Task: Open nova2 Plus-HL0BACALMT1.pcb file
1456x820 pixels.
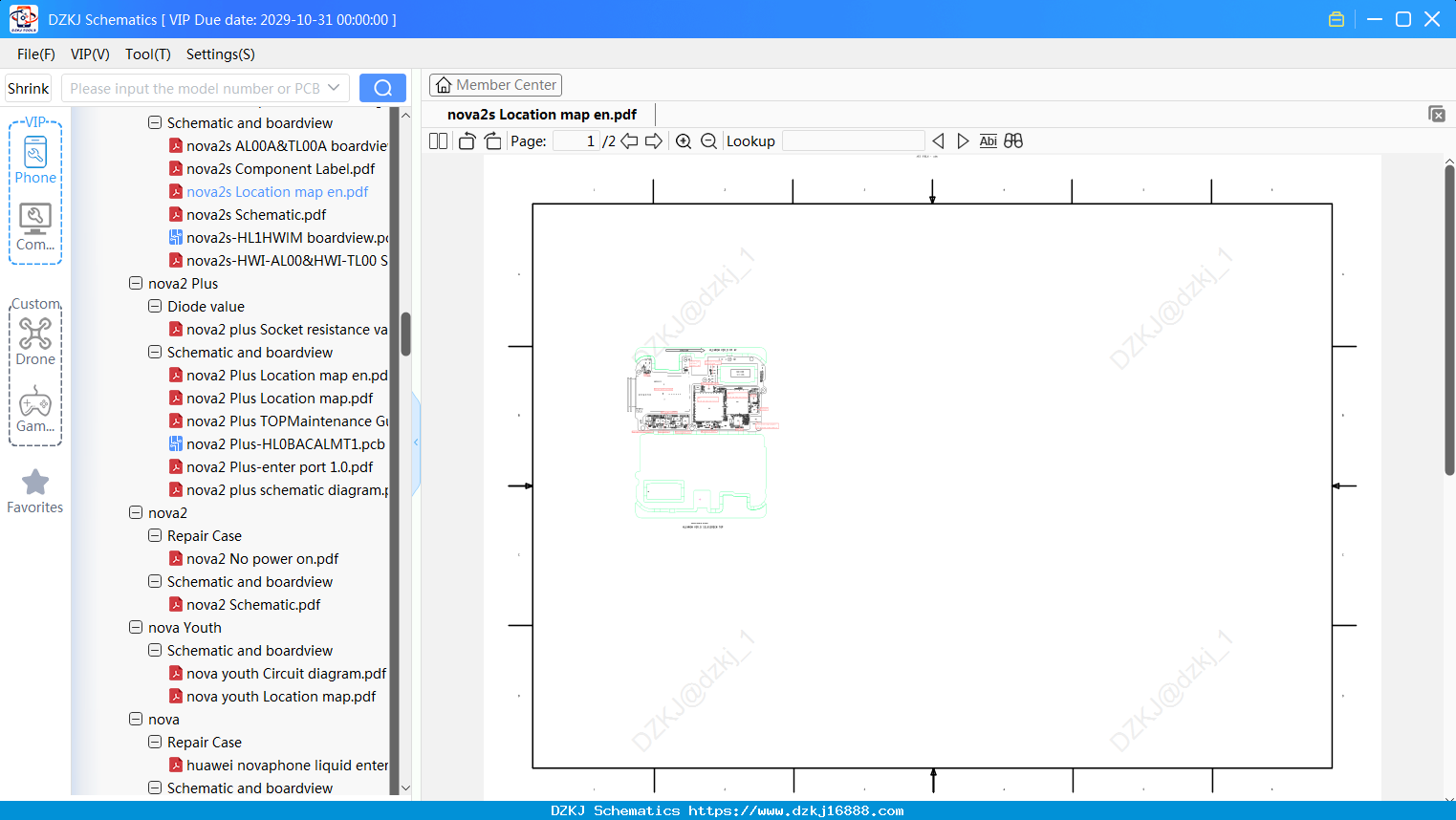Action: (285, 444)
